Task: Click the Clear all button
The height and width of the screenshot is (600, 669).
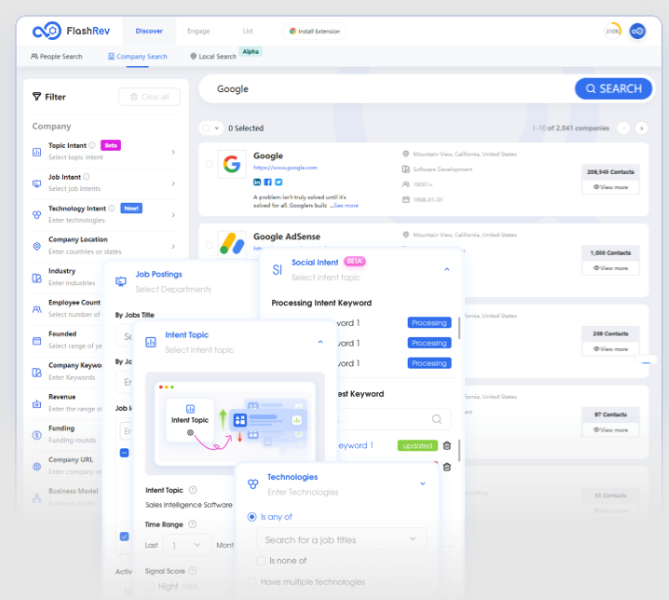Action: click(149, 97)
